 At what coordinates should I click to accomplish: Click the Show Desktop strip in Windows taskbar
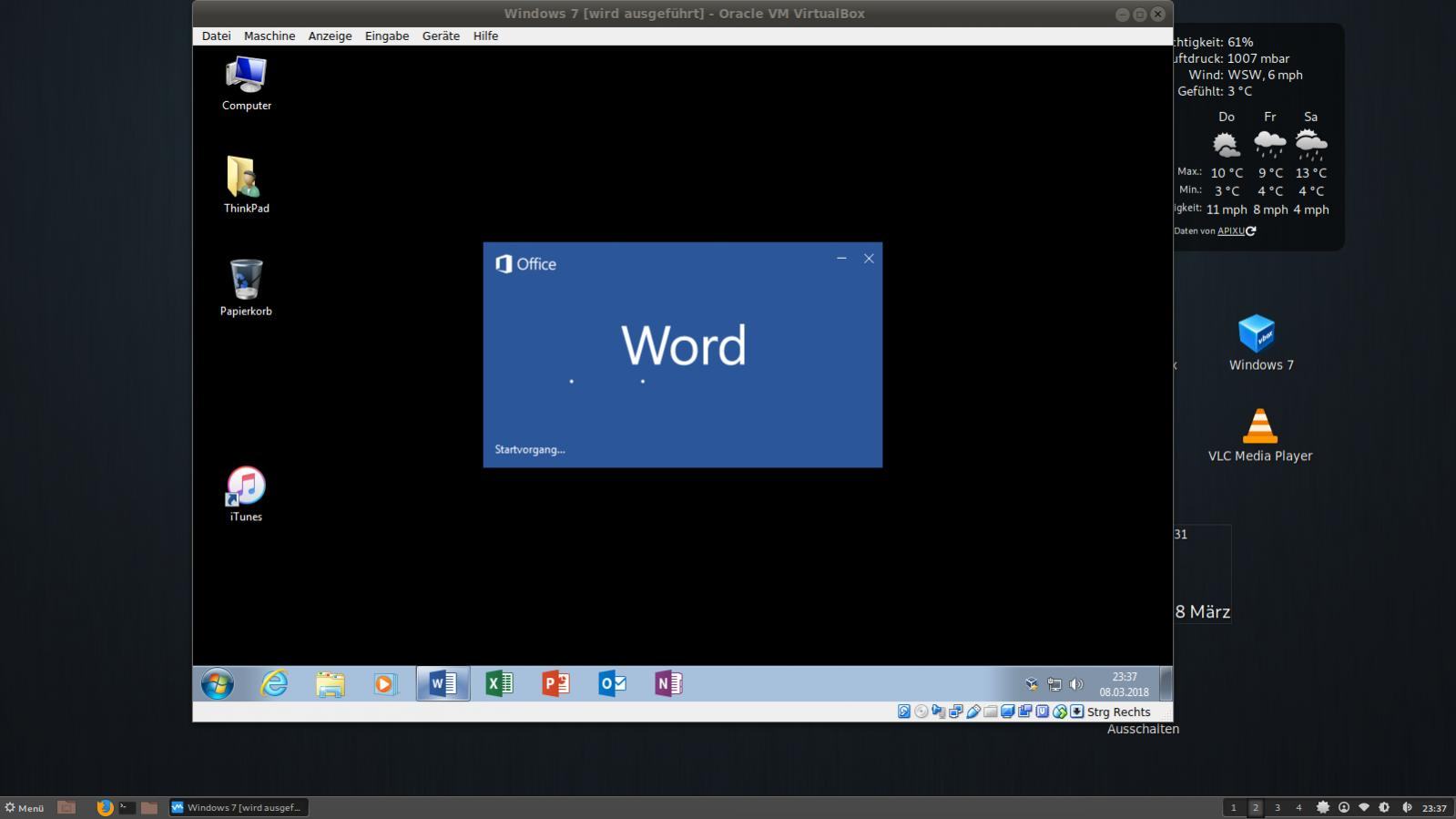coord(1166,684)
